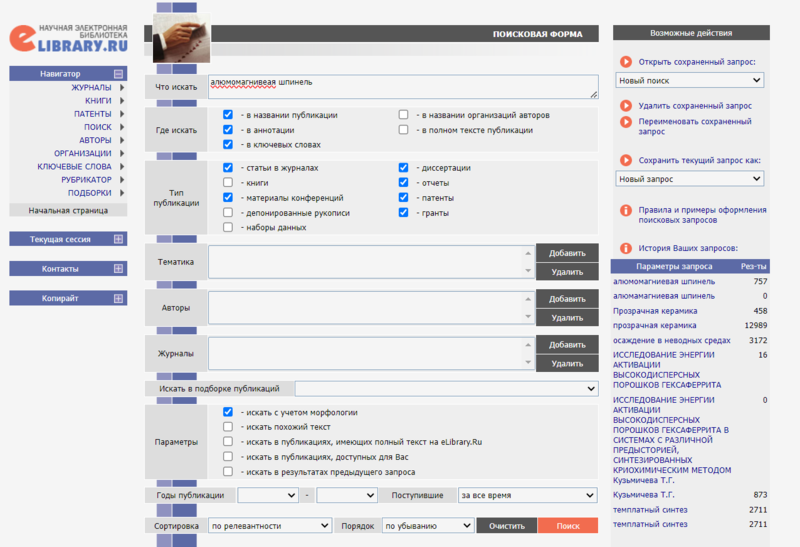This screenshot has width=800, height=547.
Task: Collapse the Навигатор panel minus icon
Action: (118, 74)
